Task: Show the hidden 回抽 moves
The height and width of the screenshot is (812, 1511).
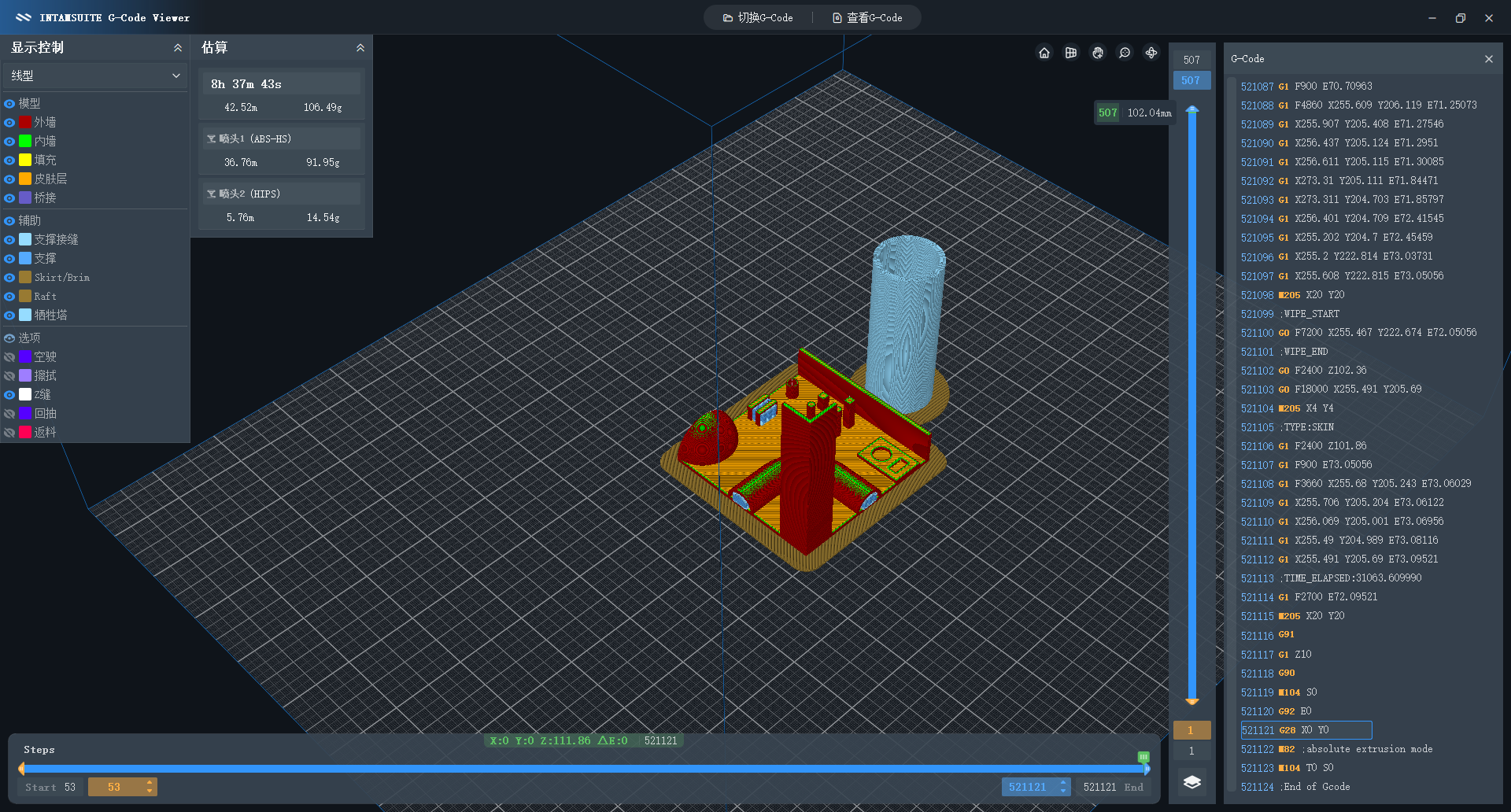Action: (x=9, y=414)
